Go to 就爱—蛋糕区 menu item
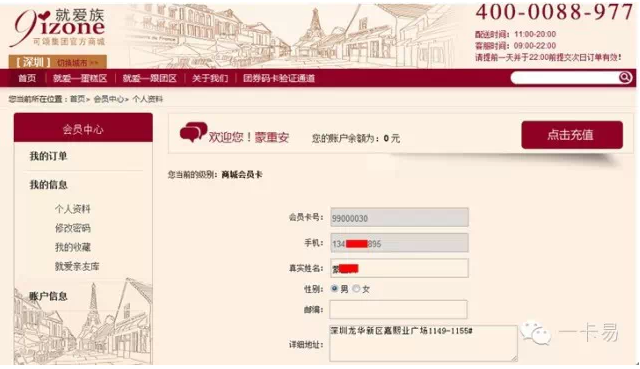640x369 pixels. (x=80, y=78)
